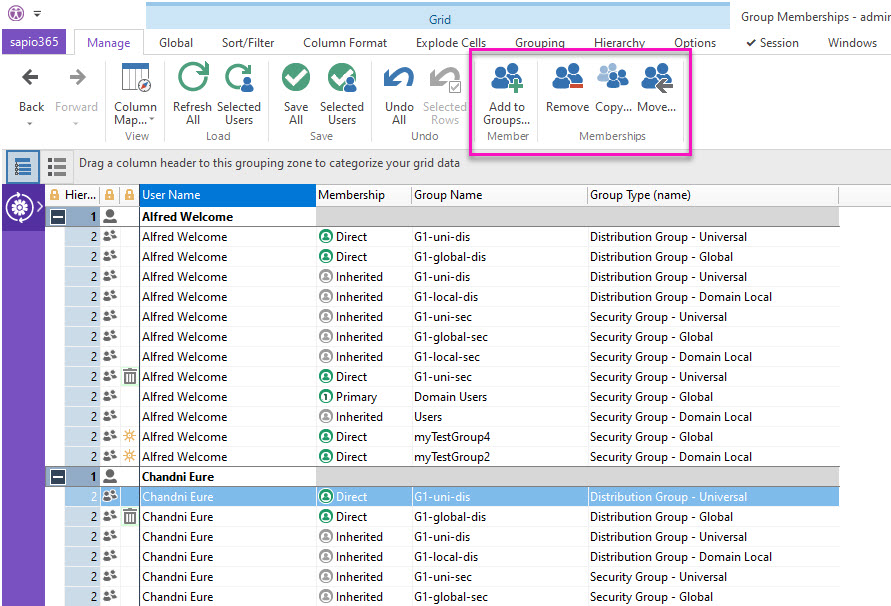Expand the Column Map dropdown arrow
The image size is (891, 606).
[152, 119]
